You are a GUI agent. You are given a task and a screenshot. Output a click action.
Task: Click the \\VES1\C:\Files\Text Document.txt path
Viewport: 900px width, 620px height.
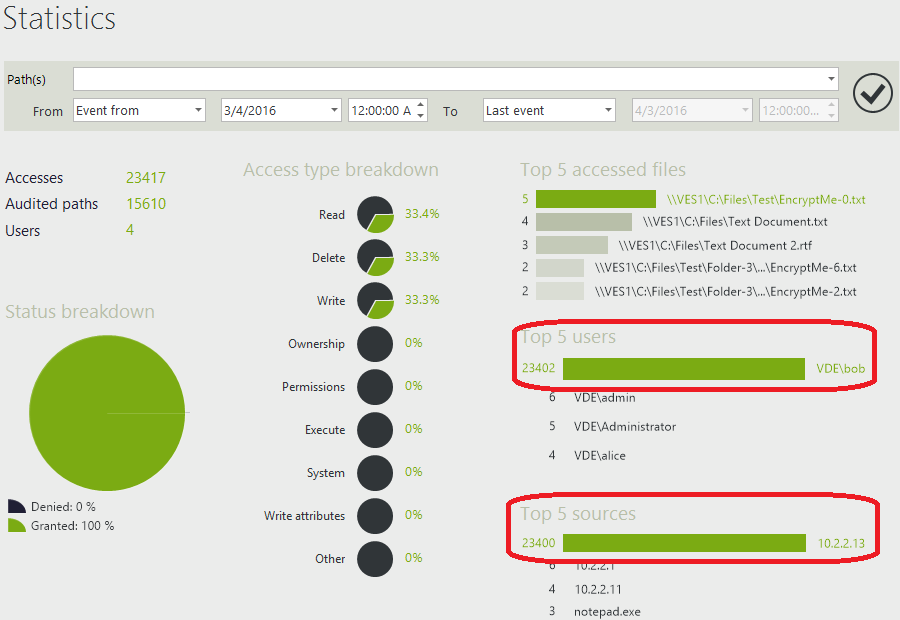(735, 222)
